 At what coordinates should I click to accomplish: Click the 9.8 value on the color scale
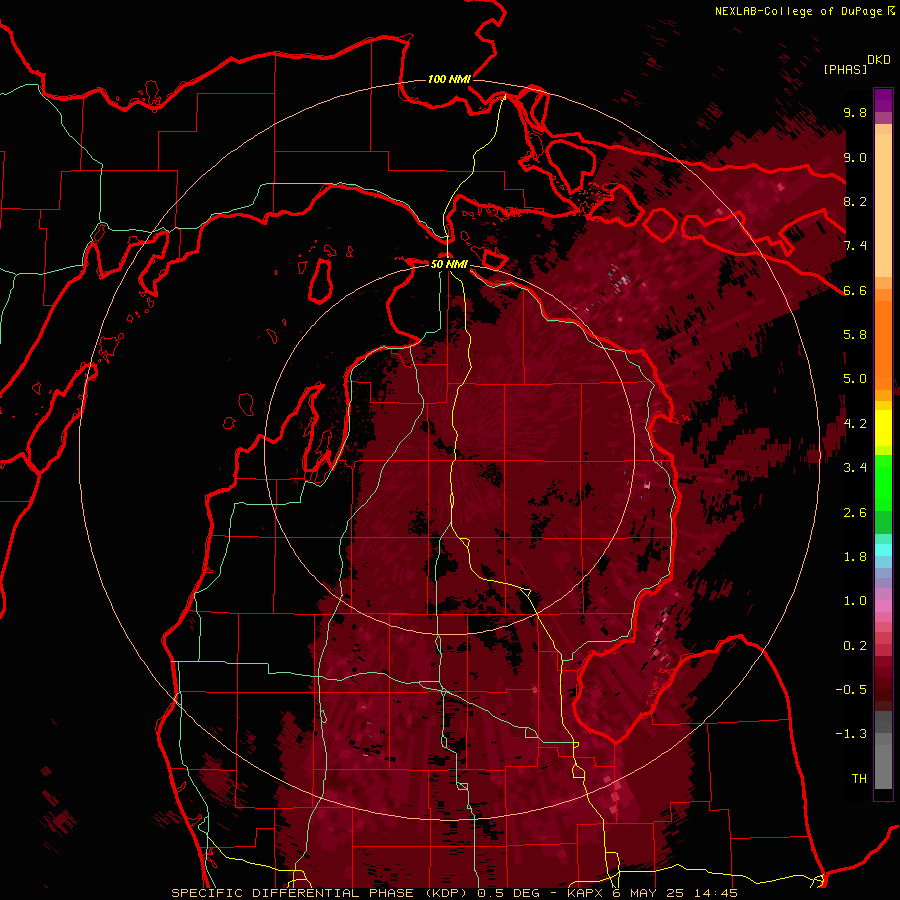(855, 112)
